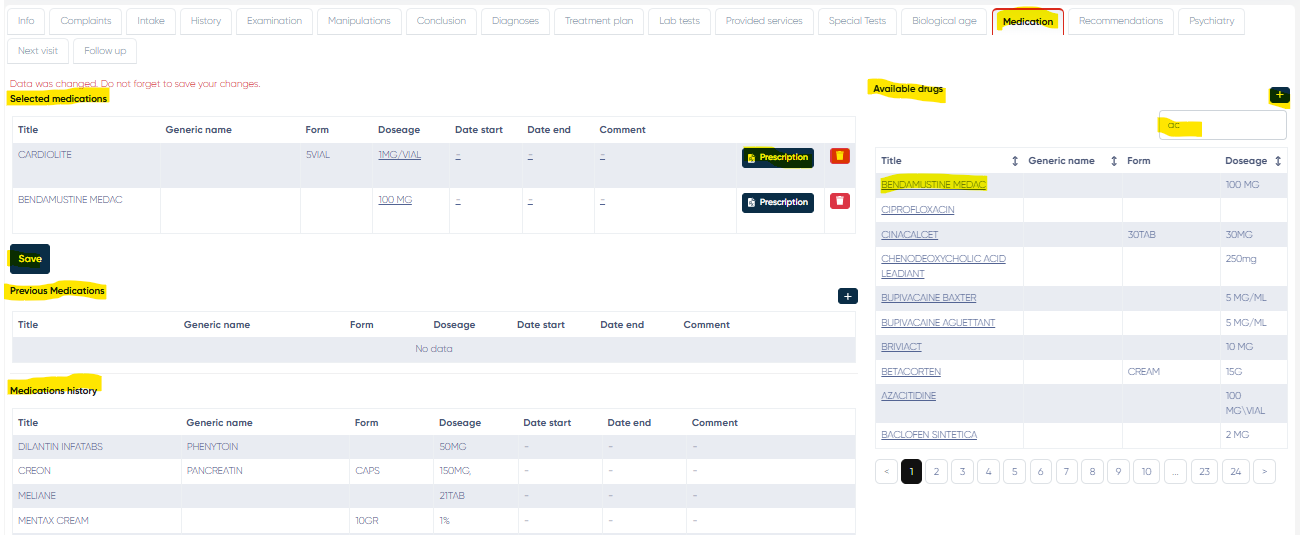This screenshot has height=535, width=1300.
Task: Open Prescription for BENDAMUSTINE MEDAC
Action: tap(777, 202)
